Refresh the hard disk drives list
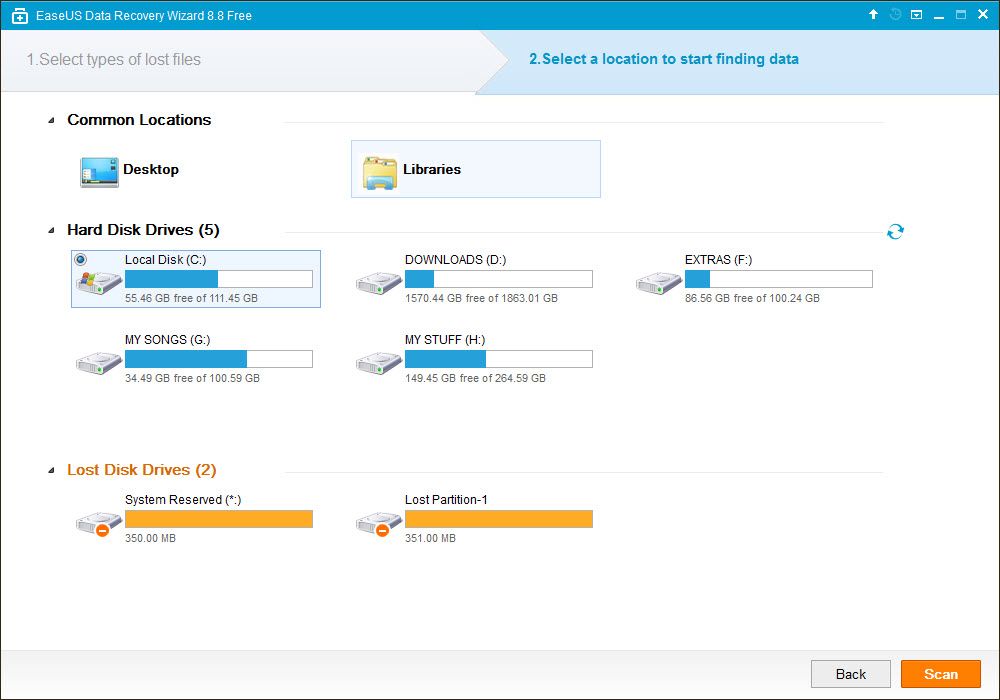The width and height of the screenshot is (1000, 700). pos(895,231)
